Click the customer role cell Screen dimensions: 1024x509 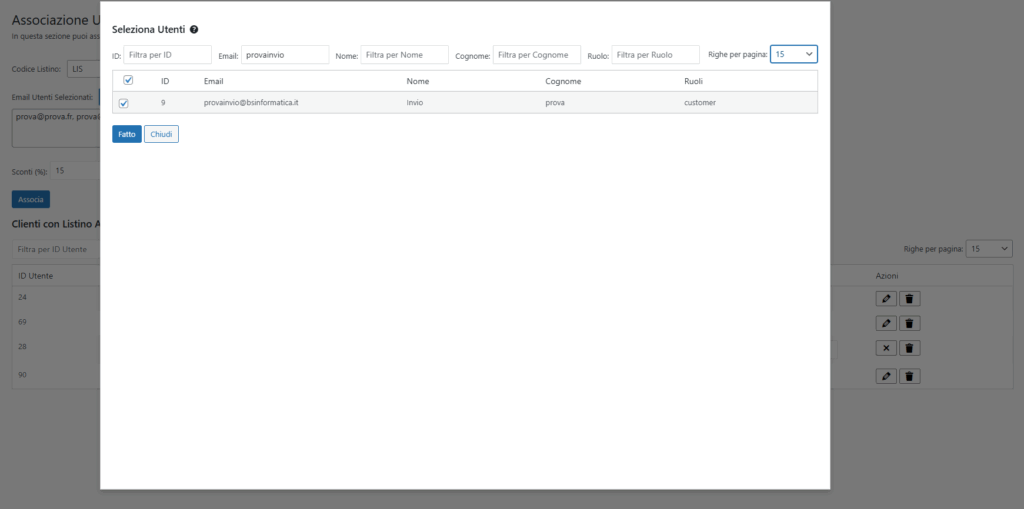point(700,103)
